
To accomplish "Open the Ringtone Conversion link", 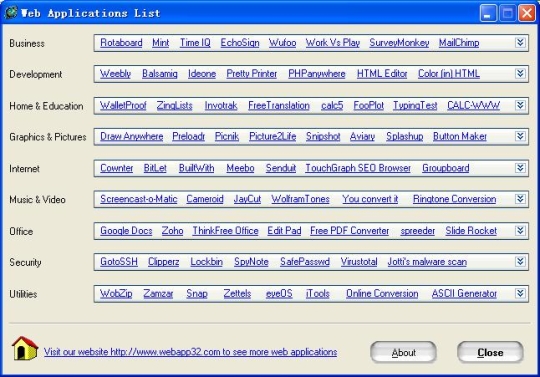I will (x=454, y=199).
